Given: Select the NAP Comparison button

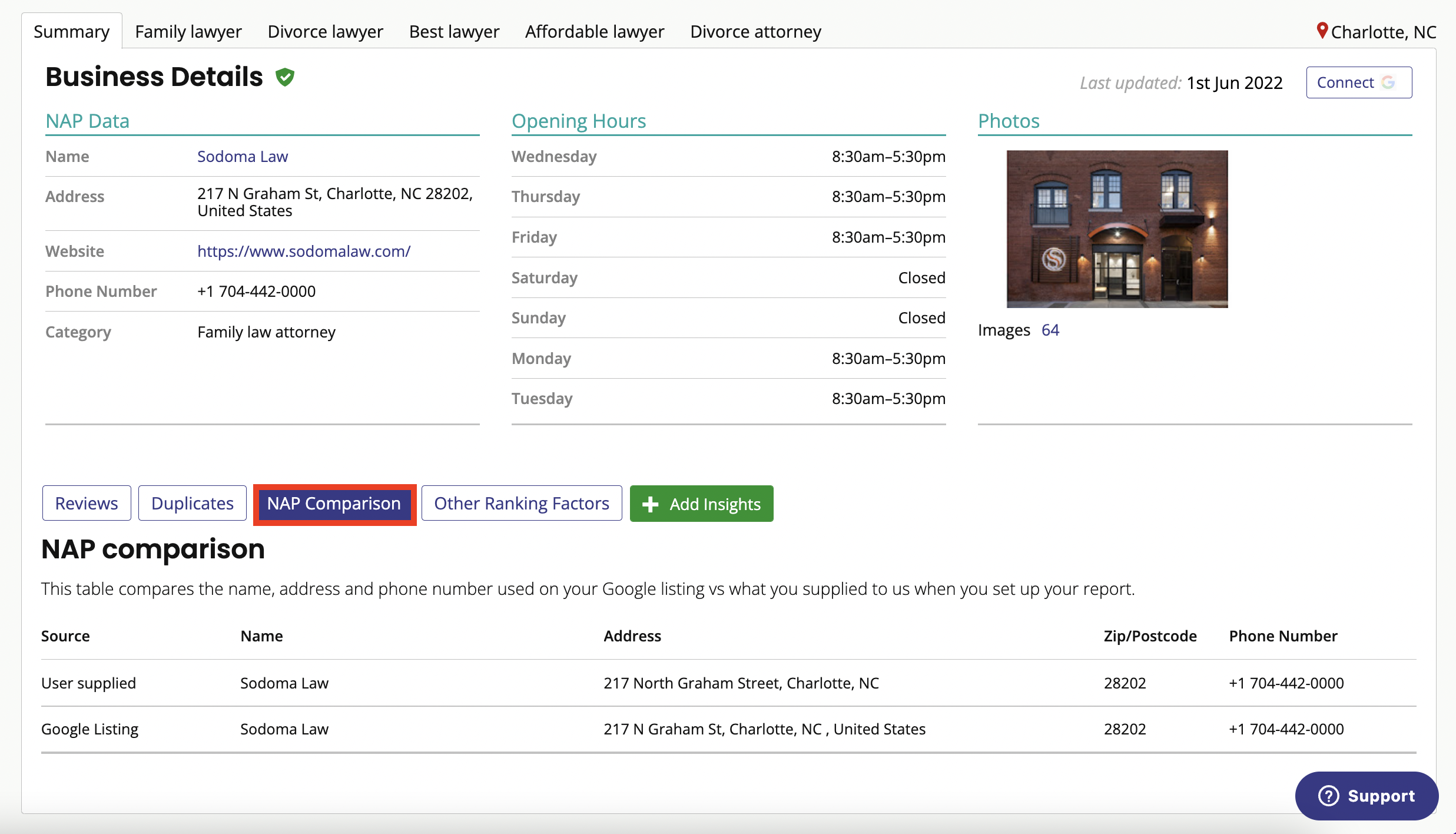Looking at the screenshot, I should (x=334, y=504).
